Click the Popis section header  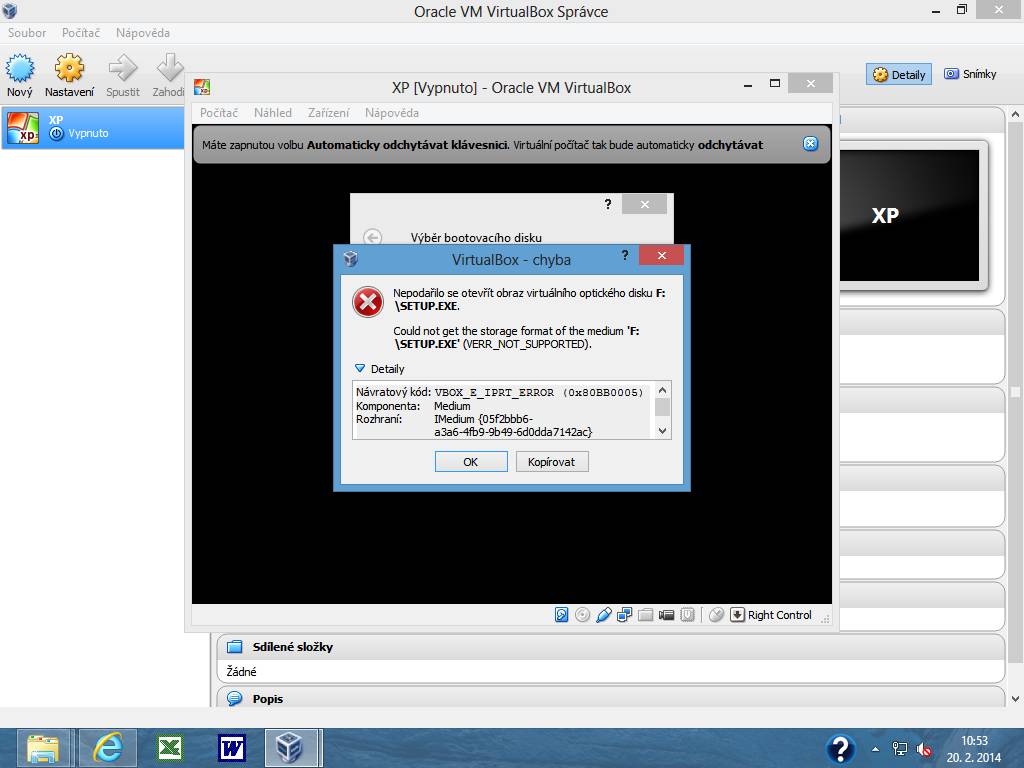609,698
